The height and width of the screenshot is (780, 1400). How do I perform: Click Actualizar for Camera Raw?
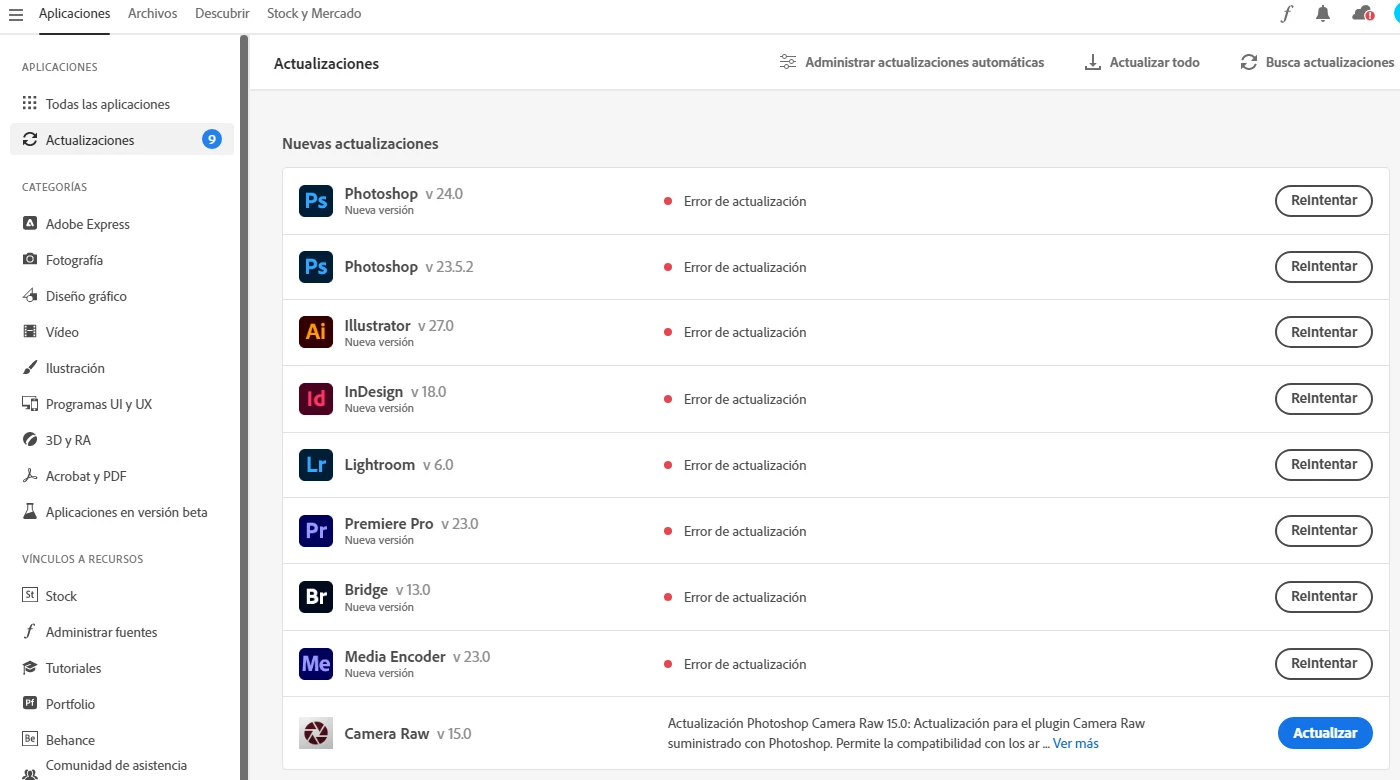click(1325, 733)
